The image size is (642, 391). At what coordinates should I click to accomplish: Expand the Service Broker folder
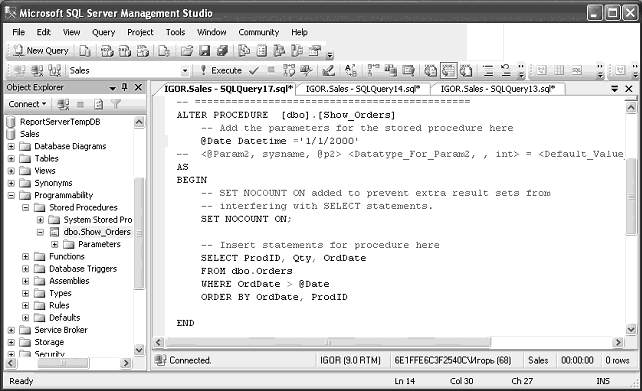(x=11, y=330)
